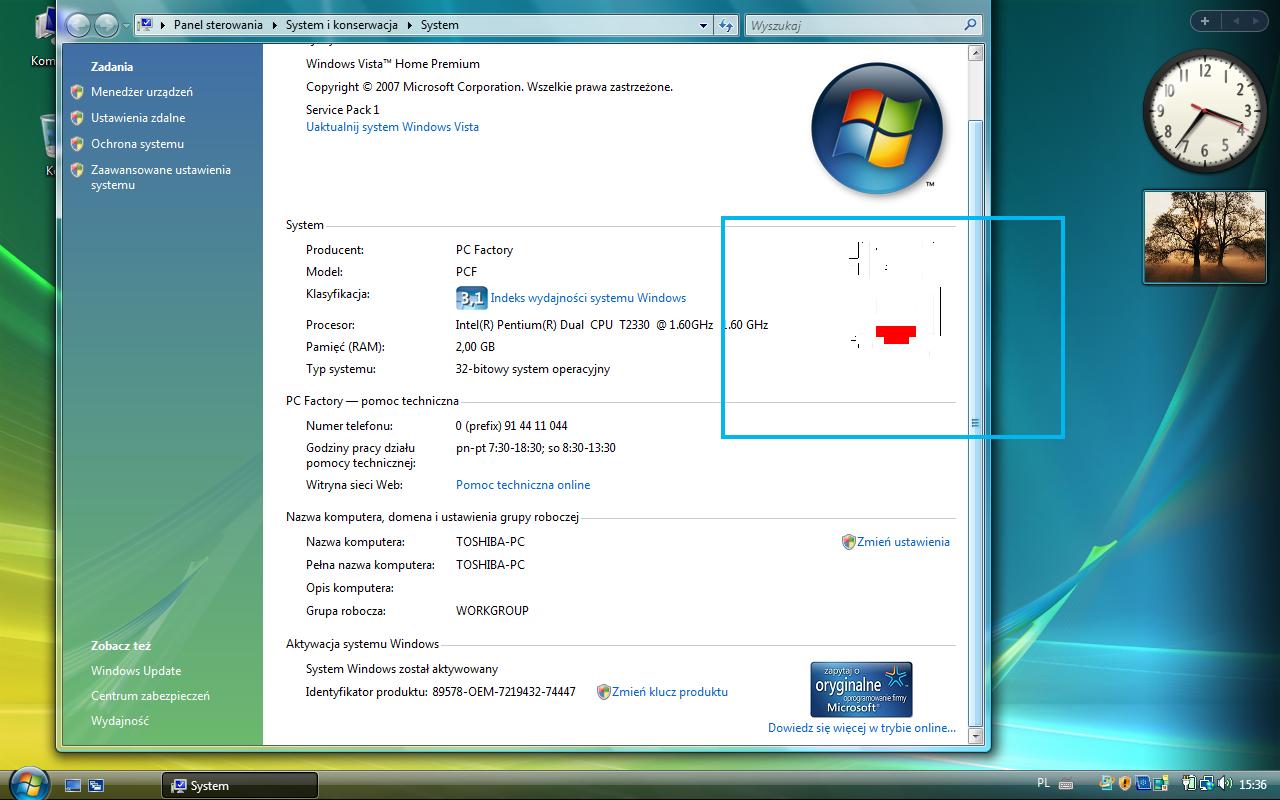The width and height of the screenshot is (1280, 800).
Task: Click Zmień ustawienia link
Action: [903, 542]
